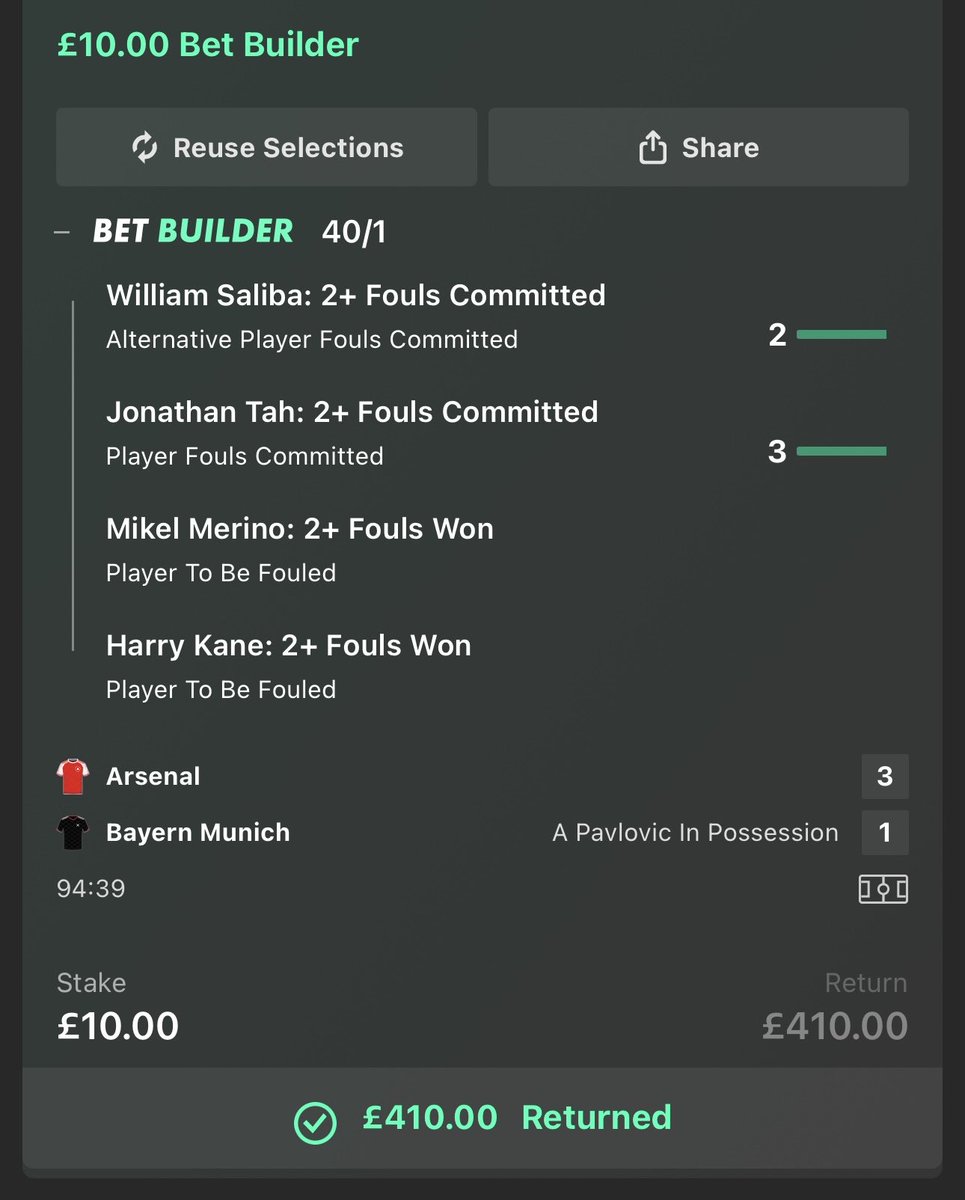This screenshot has height=1200, width=965.
Task: Click the Reuse Selections button
Action: tap(266, 147)
